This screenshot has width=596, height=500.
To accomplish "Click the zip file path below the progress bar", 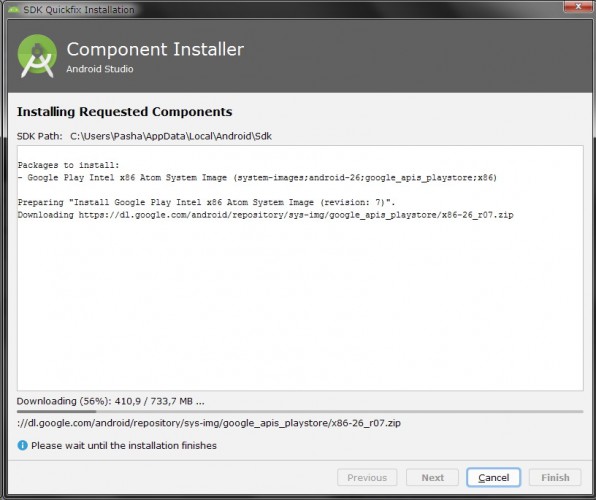I will coord(209,423).
